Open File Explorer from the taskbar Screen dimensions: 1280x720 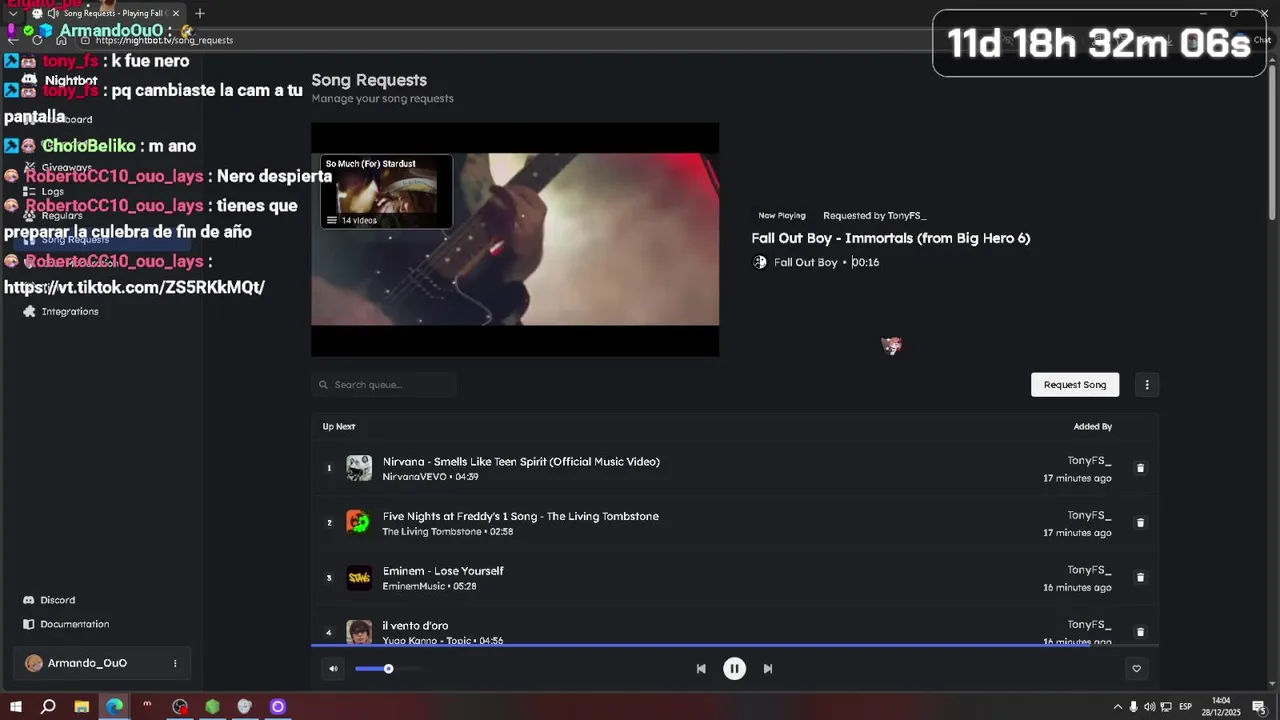pos(82,707)
